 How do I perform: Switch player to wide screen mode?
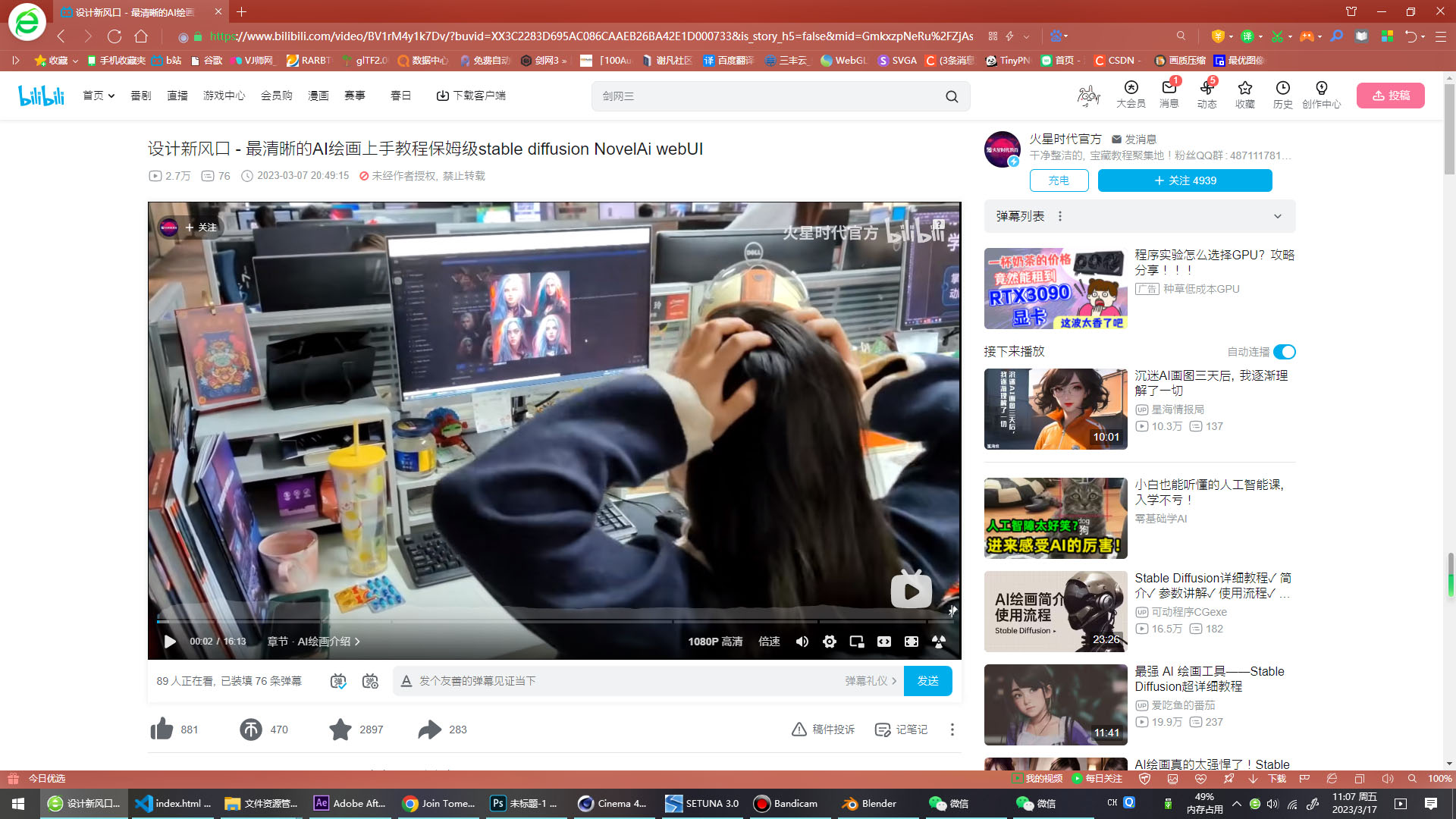(884, 642)
